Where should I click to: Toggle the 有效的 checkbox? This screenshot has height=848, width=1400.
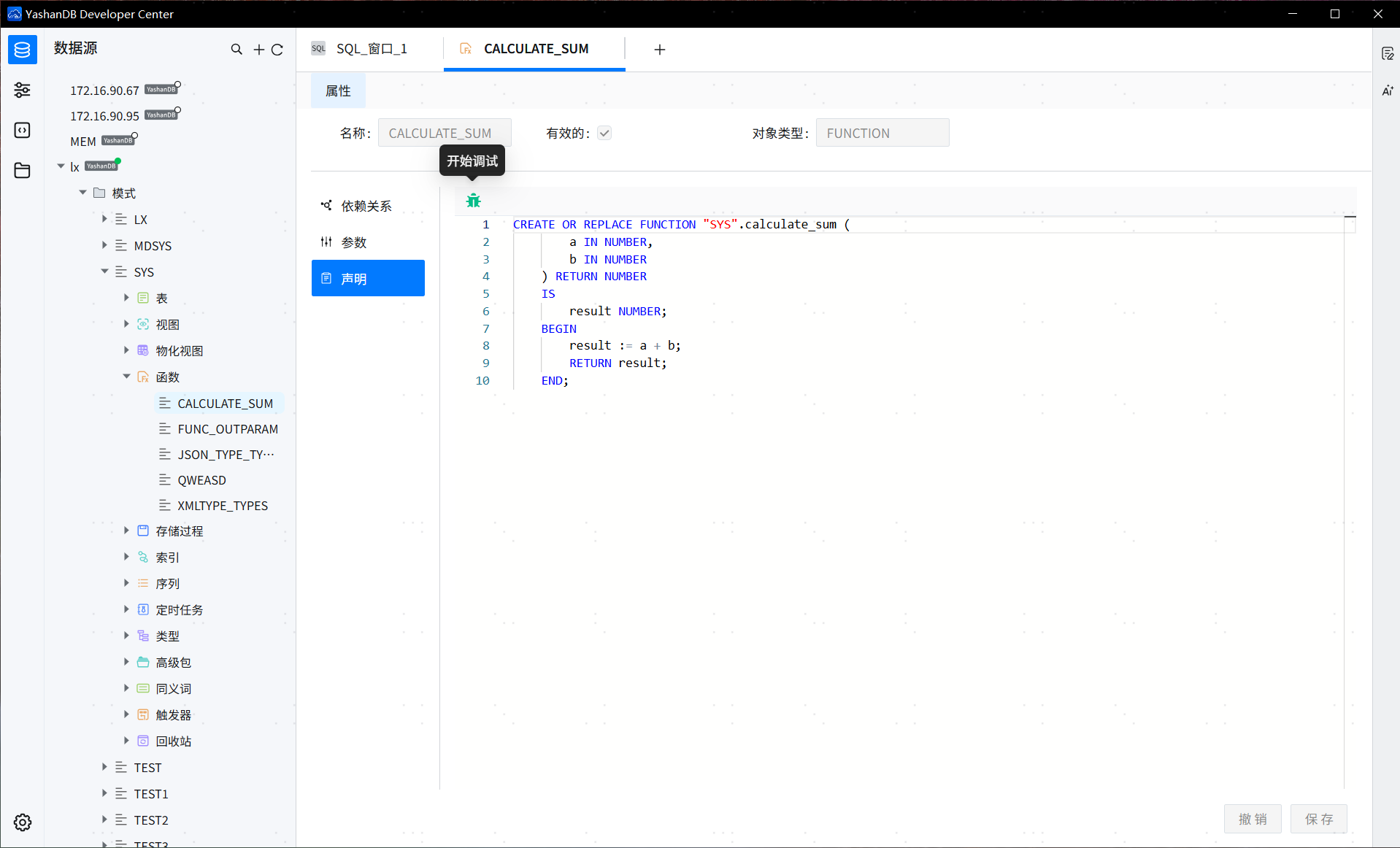(604, 133)
